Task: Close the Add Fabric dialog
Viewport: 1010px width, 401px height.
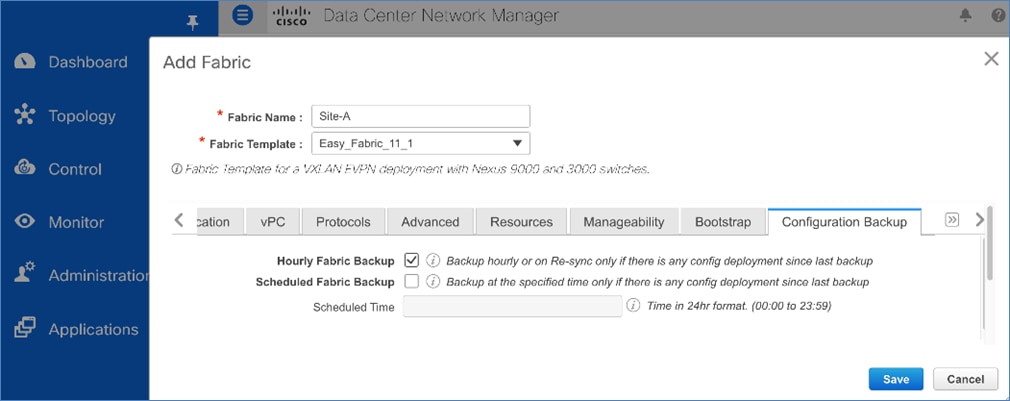Action: (x=991, y=59)
